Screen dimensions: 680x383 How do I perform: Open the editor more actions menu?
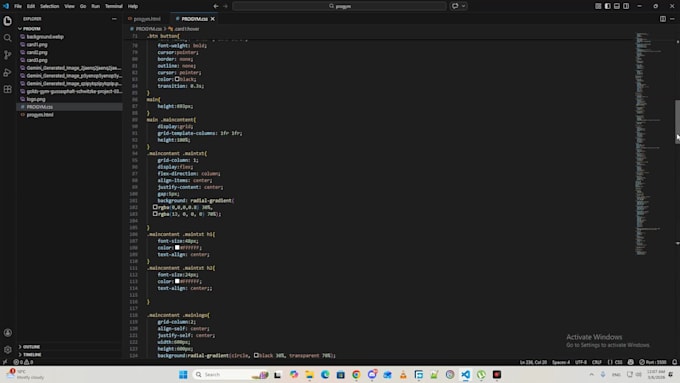672,19
